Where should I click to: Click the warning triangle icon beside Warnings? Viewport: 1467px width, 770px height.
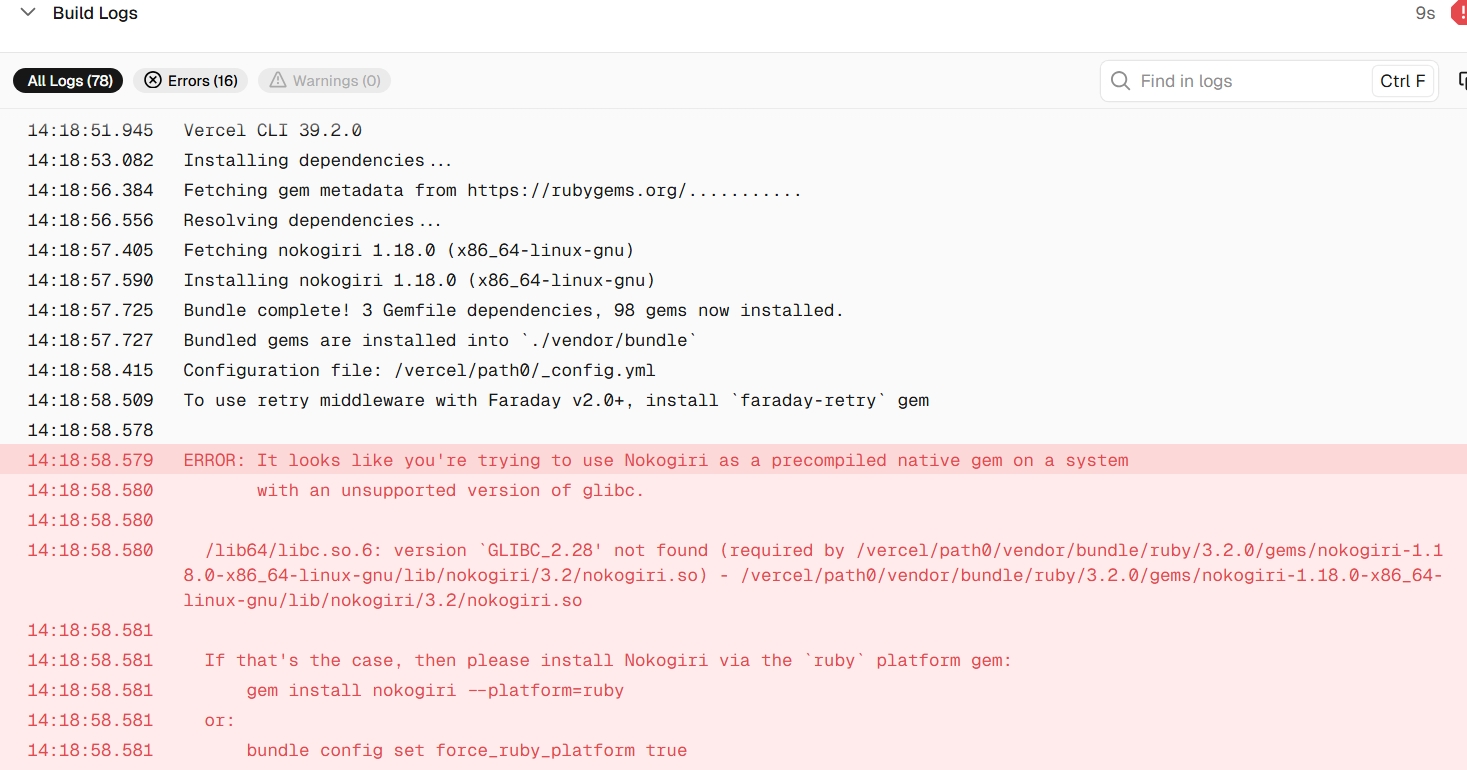[x=277, y=80]
